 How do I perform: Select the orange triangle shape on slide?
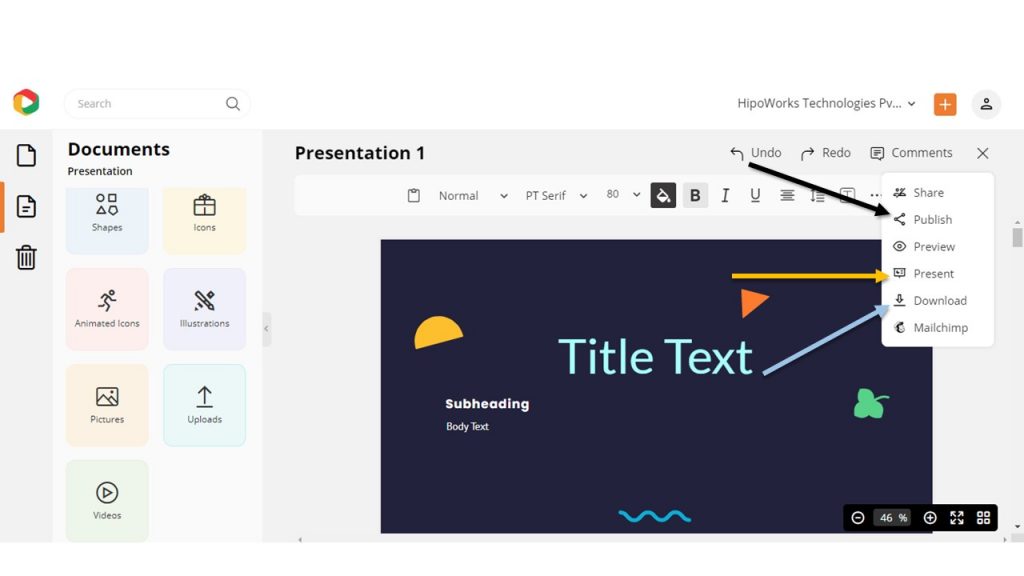coord(754,304)
